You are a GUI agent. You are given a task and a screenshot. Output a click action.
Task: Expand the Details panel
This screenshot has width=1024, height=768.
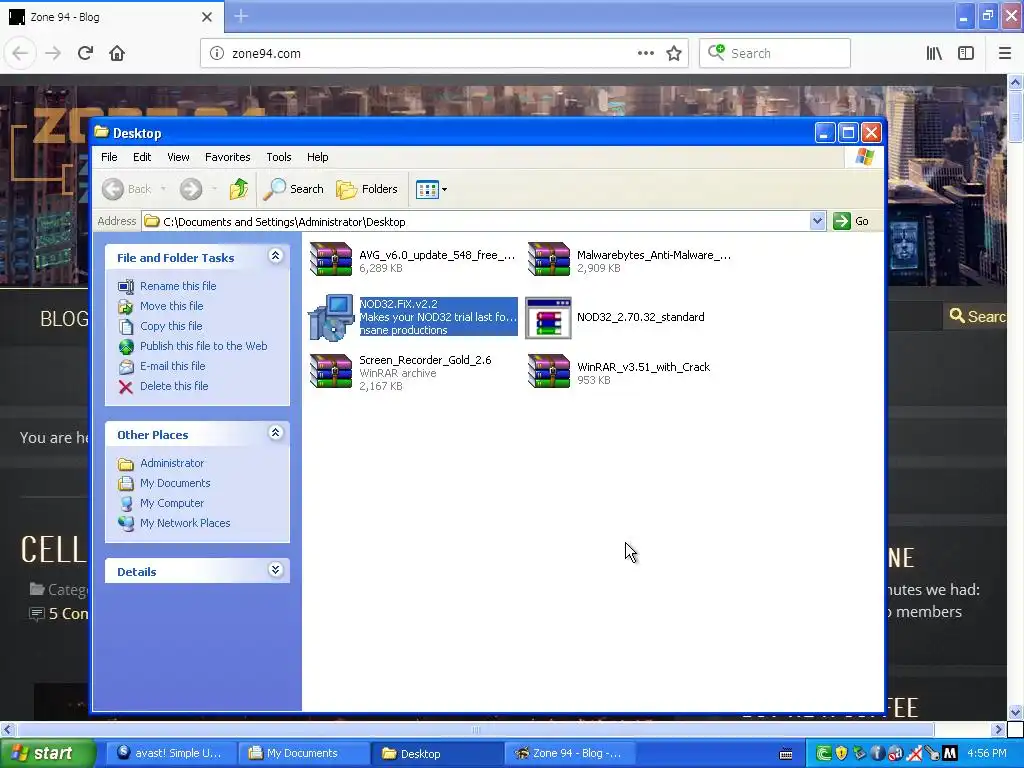276,570
